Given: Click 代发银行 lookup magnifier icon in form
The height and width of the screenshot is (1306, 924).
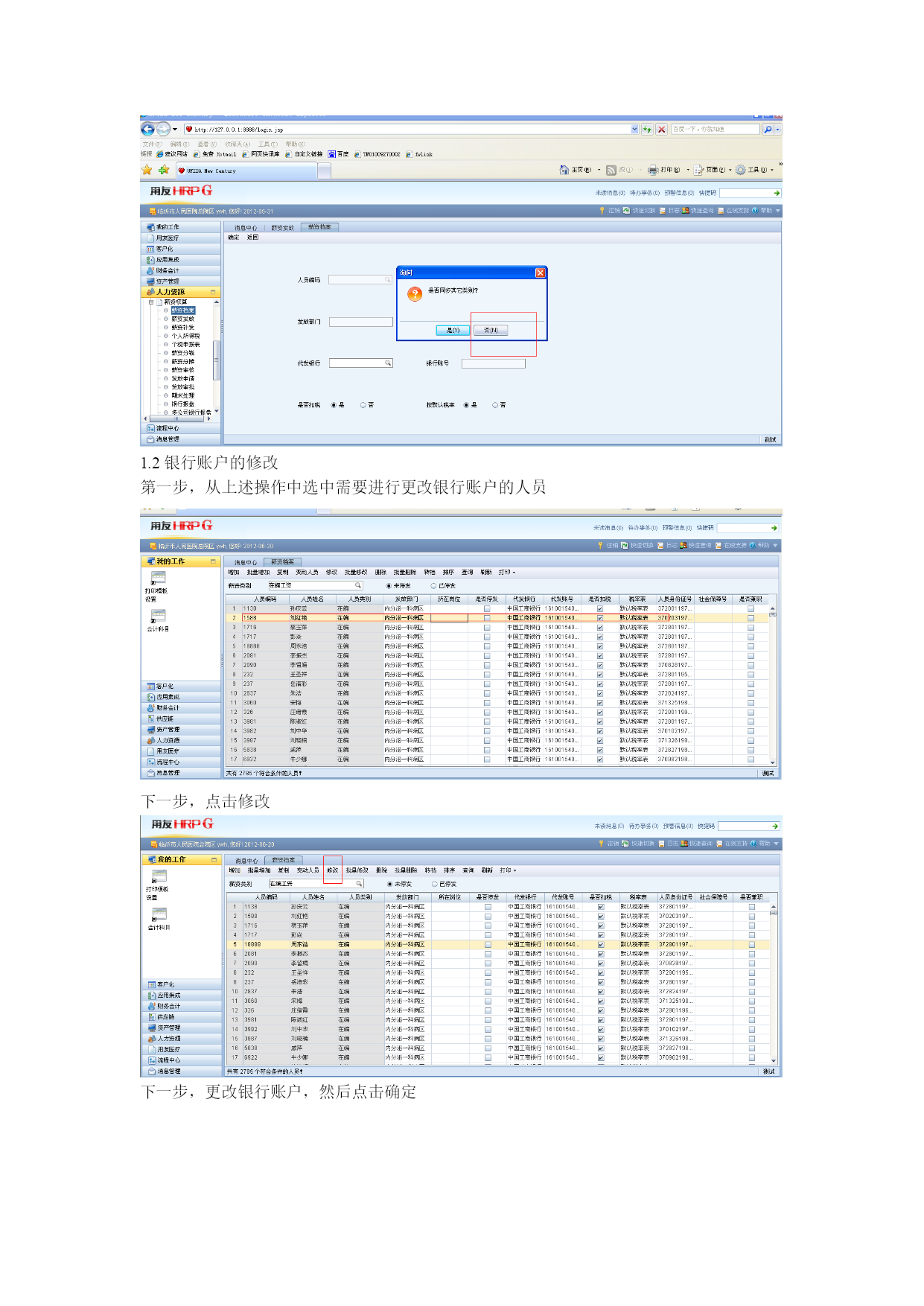Looking at the screenshot, I should coord(388,363).
